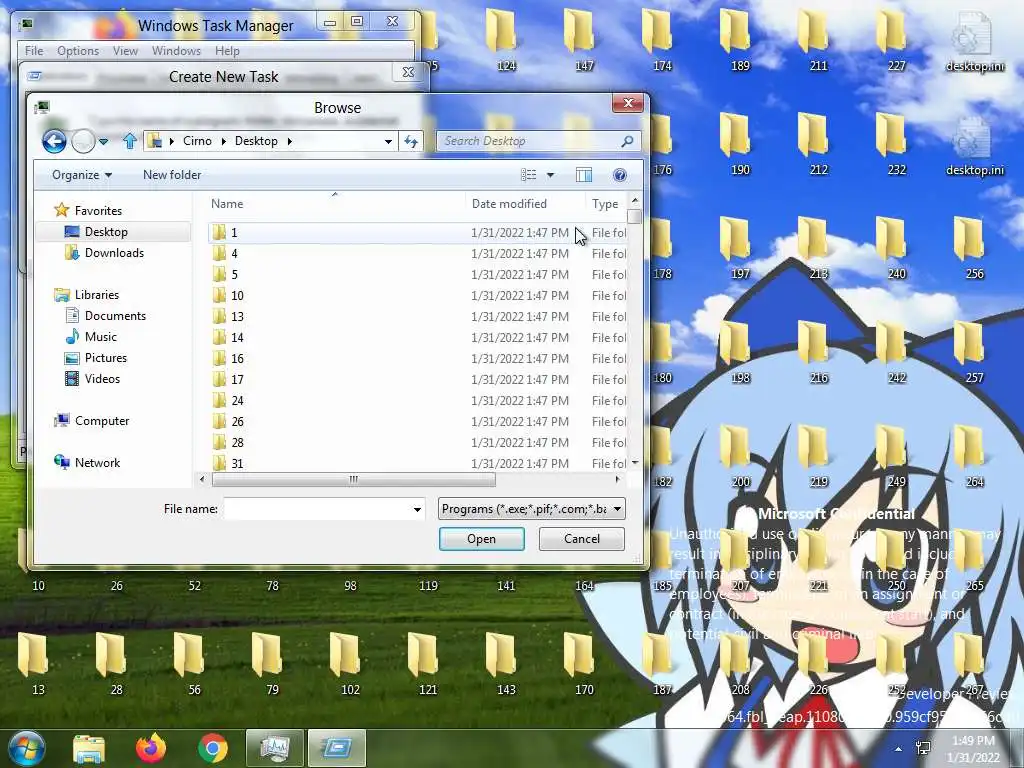Click New folder in the toolbar

[172, 174]
